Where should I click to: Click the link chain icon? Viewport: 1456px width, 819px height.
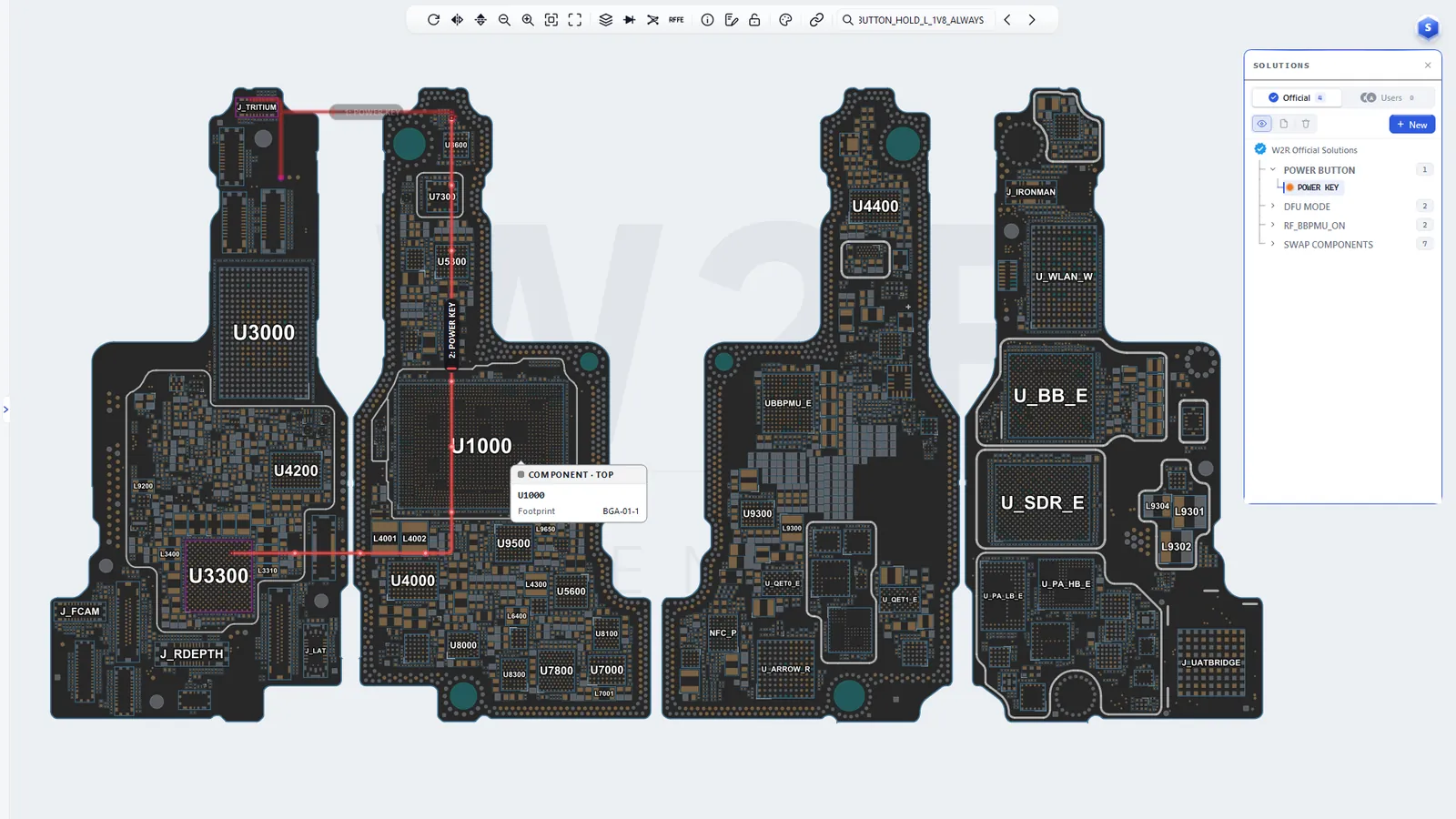(x=816, y=20)
